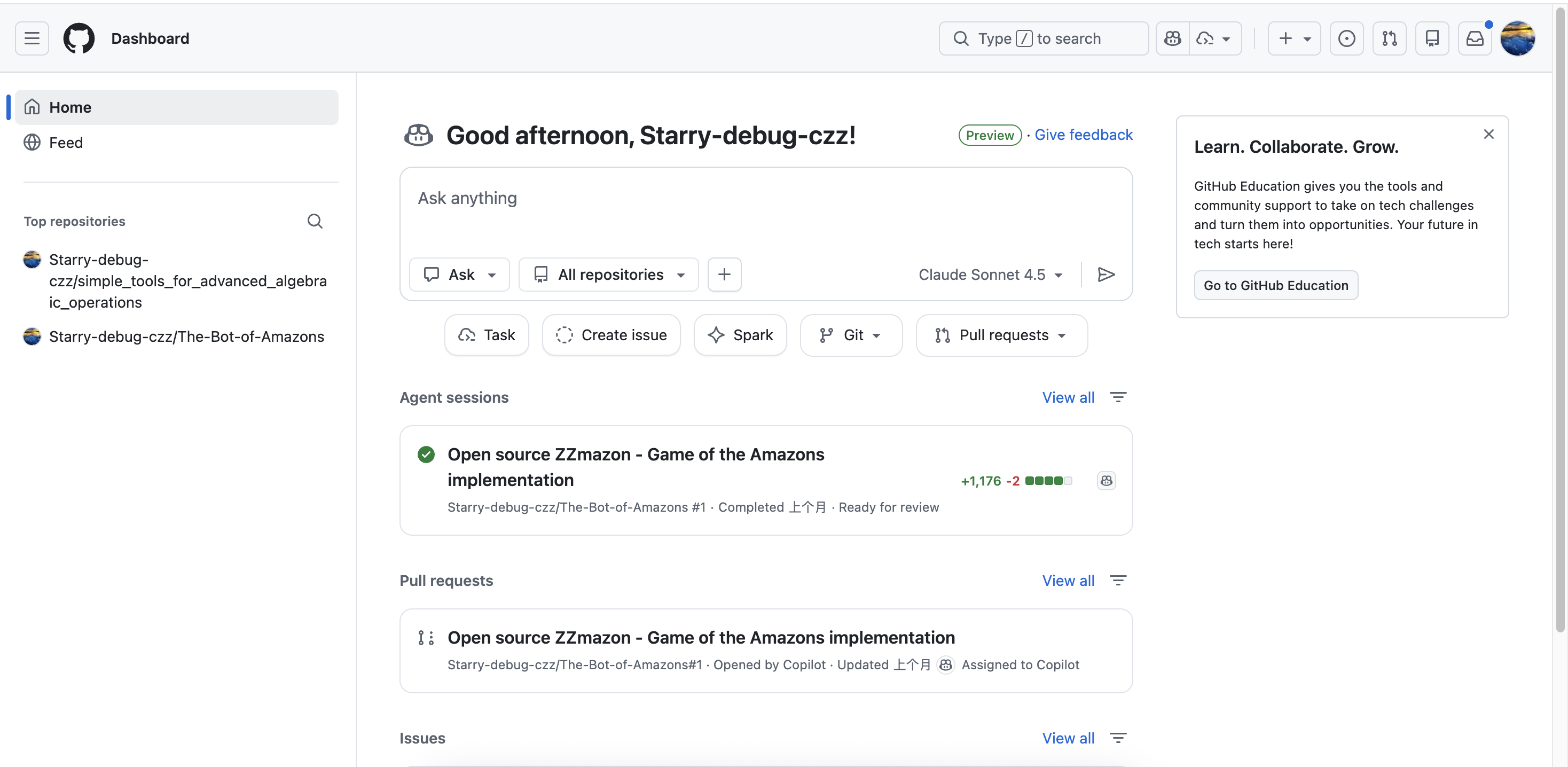Select Home in the sidebar

coord(177,107)
